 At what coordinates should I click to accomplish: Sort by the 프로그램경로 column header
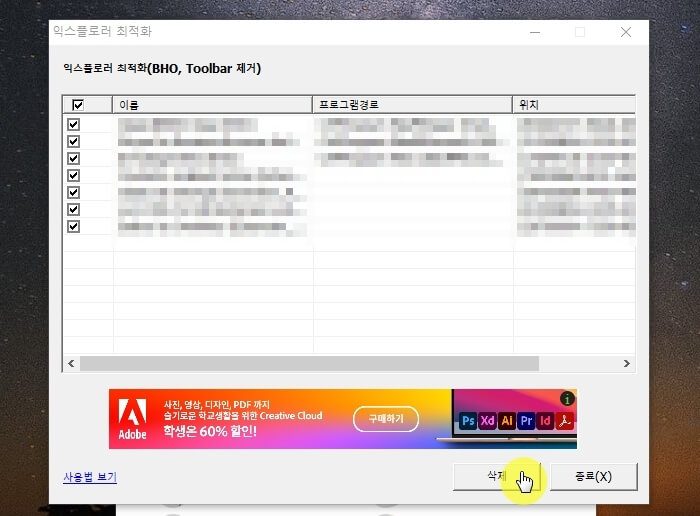412,105
